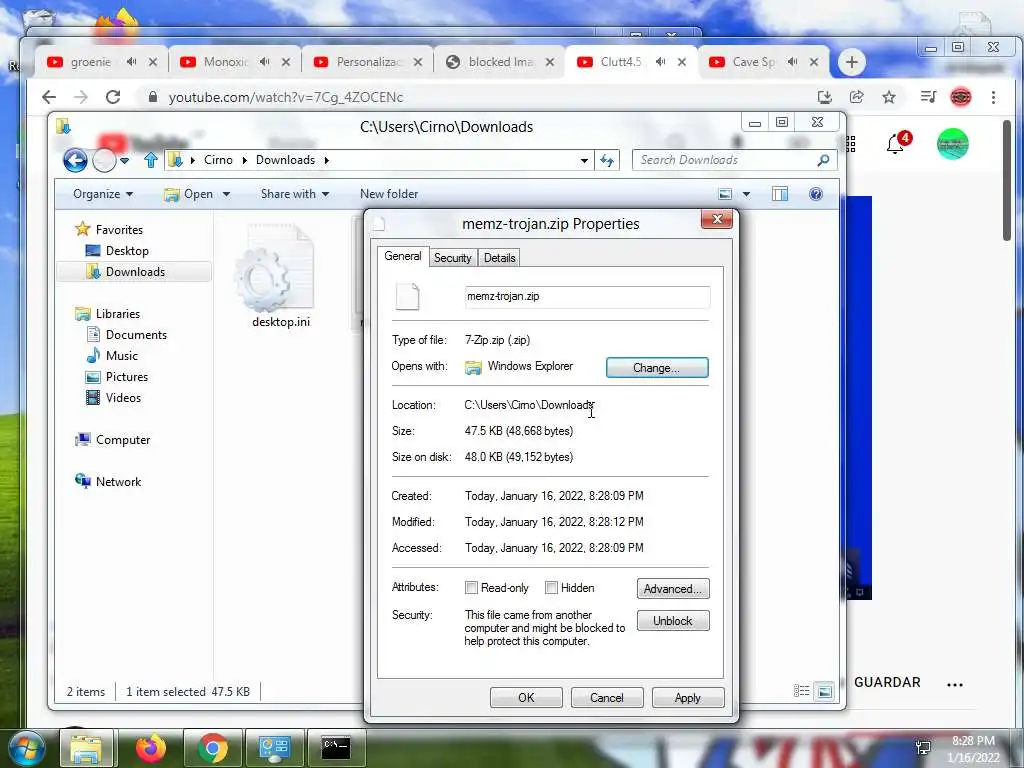Click the Explorer search magnifier icon
The width and height of the screenshot is (1024, 768).
point(823,160)
